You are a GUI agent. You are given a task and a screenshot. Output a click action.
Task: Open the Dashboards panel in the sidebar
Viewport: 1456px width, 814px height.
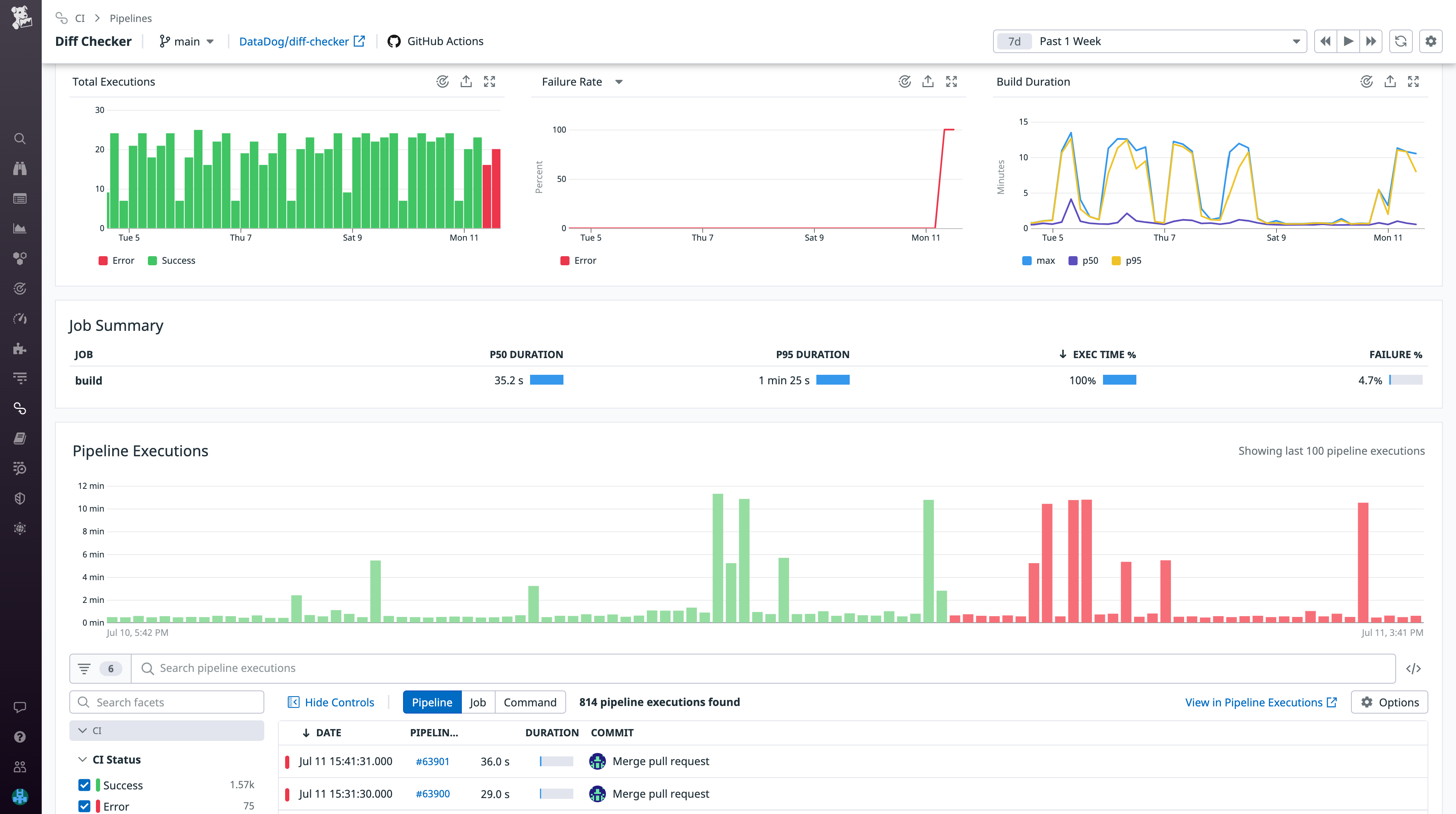(x=20, y=198)
